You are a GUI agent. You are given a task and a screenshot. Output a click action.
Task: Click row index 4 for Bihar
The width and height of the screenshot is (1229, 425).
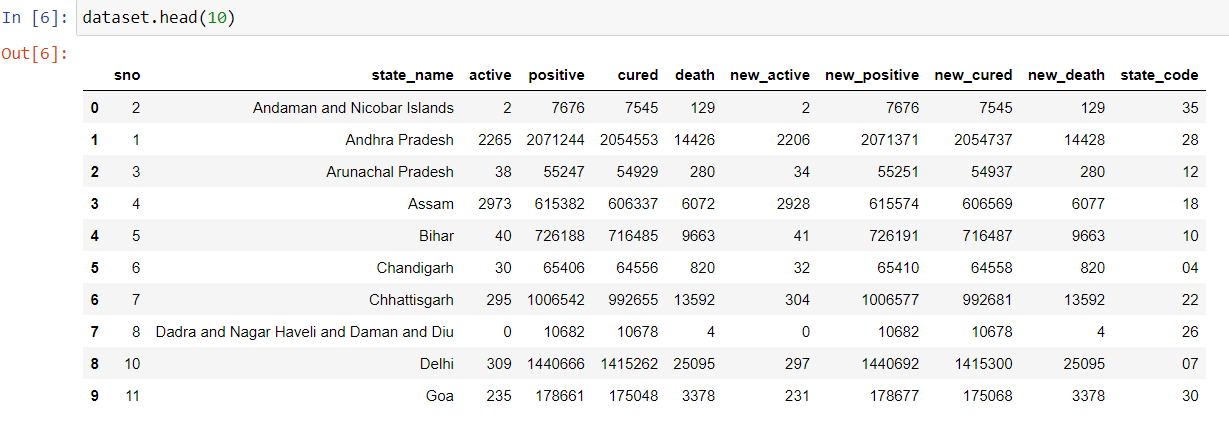tap(94, 235)
